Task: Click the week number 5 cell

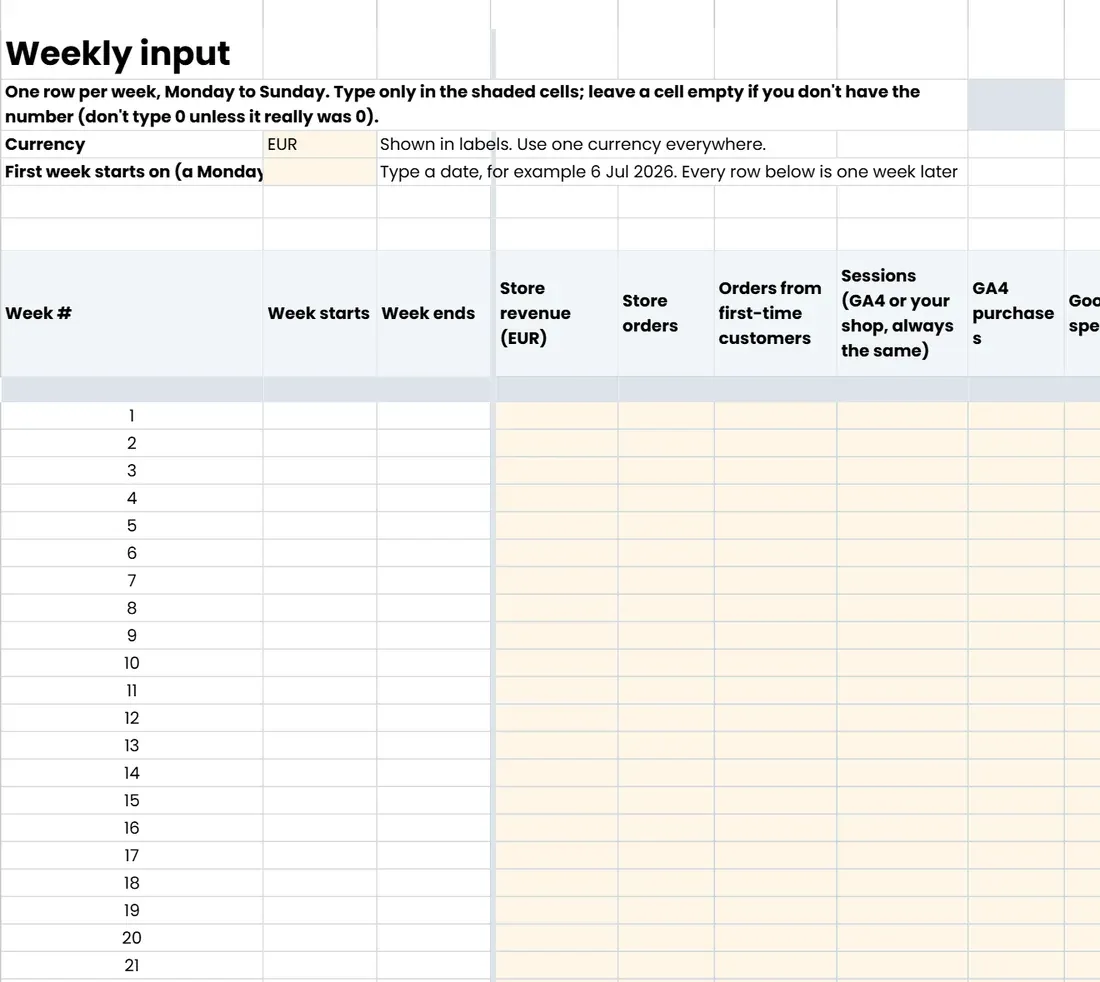Action: tap(132, 525)
